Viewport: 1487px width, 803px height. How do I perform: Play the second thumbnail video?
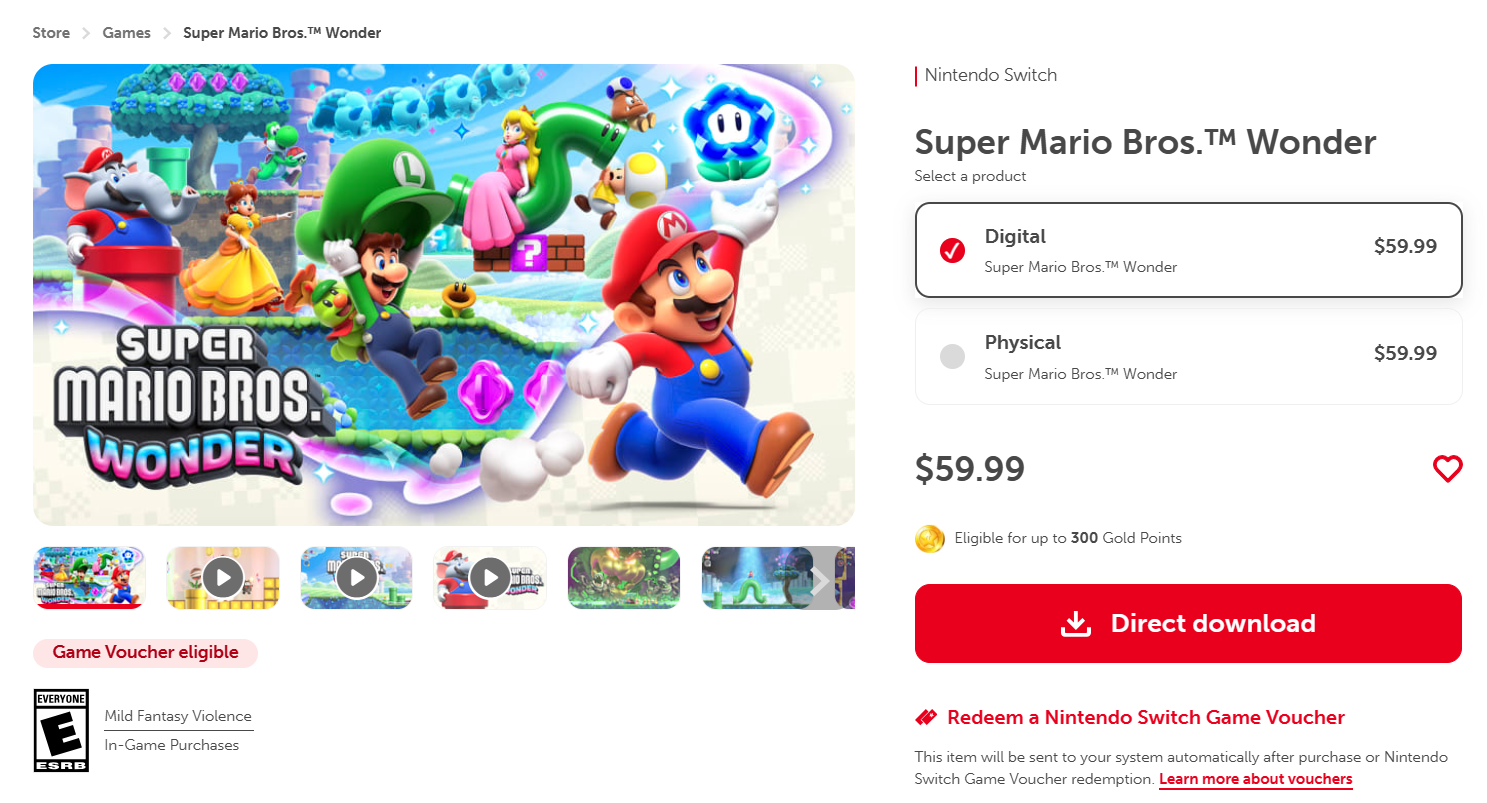(223, 577)
